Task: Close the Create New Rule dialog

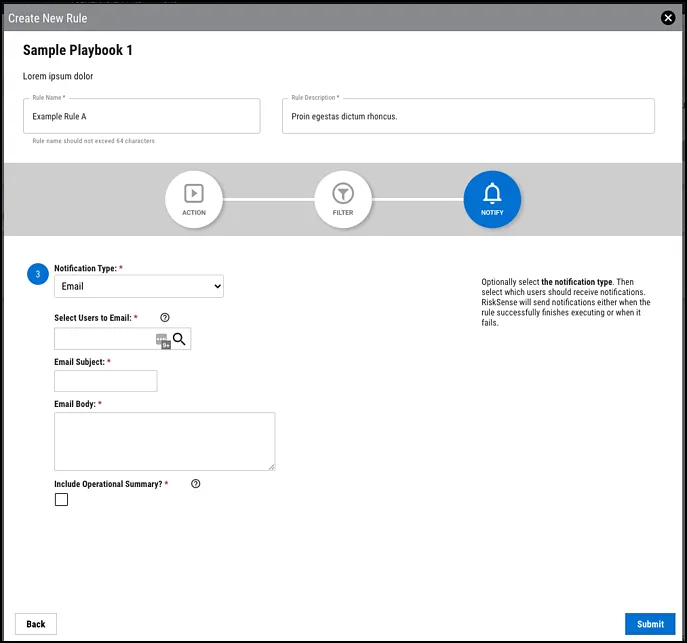Action: coord(668,18)
